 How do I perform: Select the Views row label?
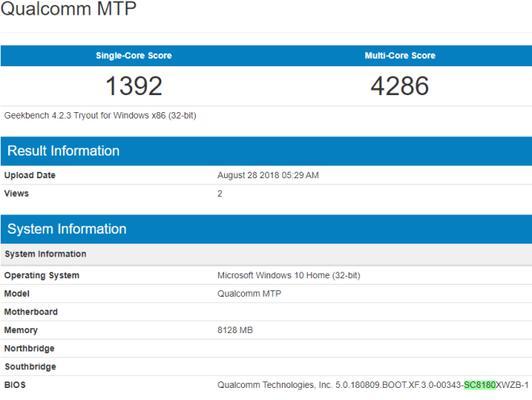click(16, 194)
